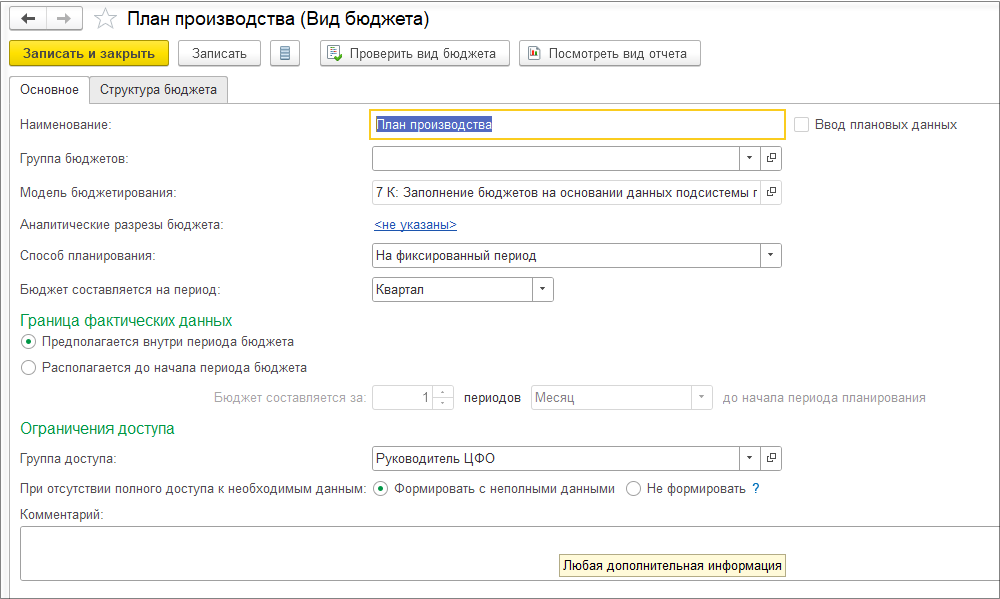The width and height of the screenshot is (1000, 599).
Task: Click the не указаны analytics link
Action: pyautogui.click(x=415, y=225)
